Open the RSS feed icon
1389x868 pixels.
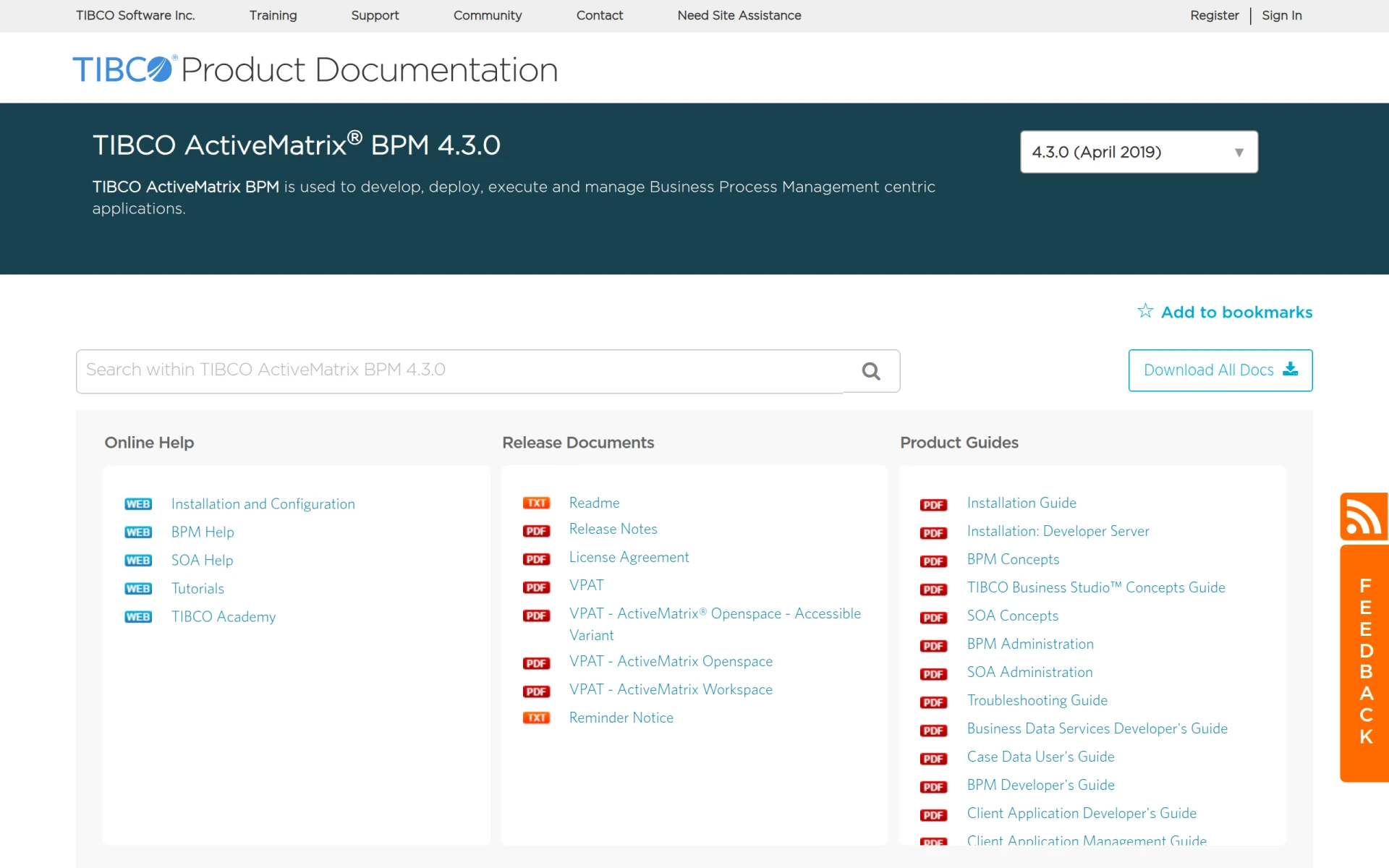1364,516
